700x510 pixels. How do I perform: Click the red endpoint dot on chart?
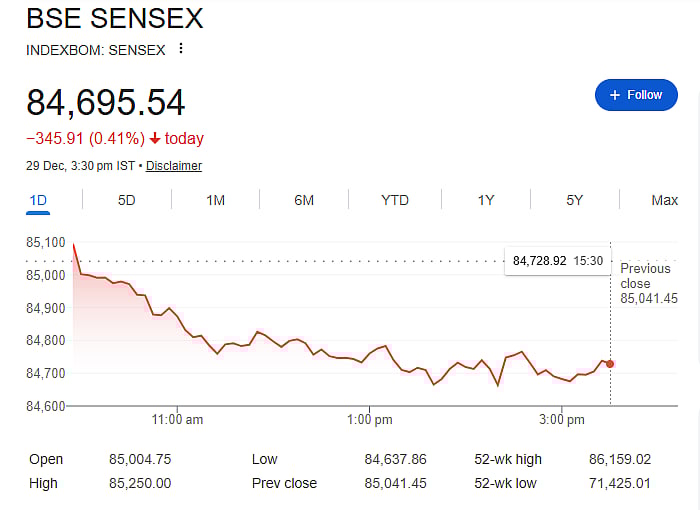(x=610, y=364)
